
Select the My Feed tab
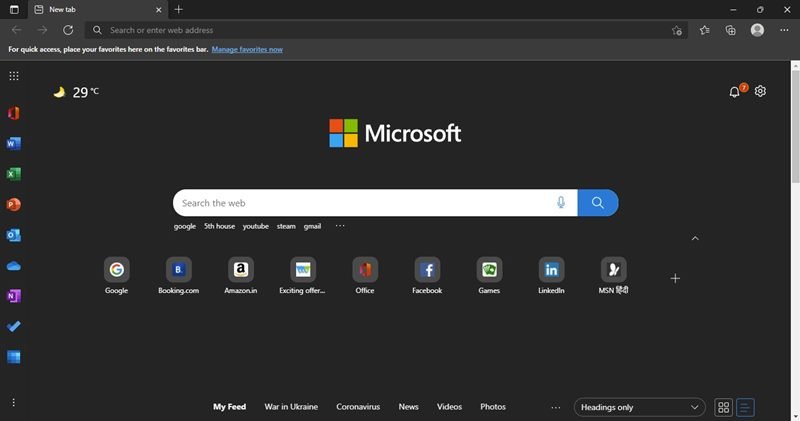click(x=230, y=407)
